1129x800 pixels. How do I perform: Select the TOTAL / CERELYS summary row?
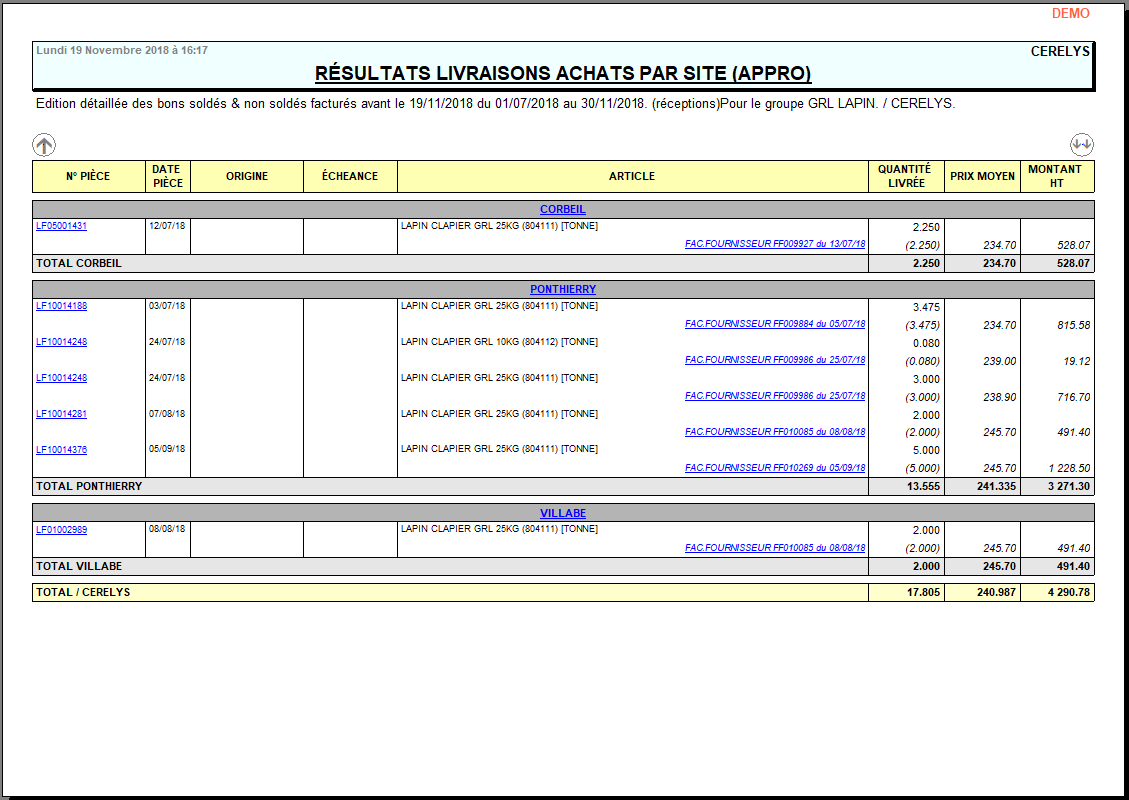point(450,592)
